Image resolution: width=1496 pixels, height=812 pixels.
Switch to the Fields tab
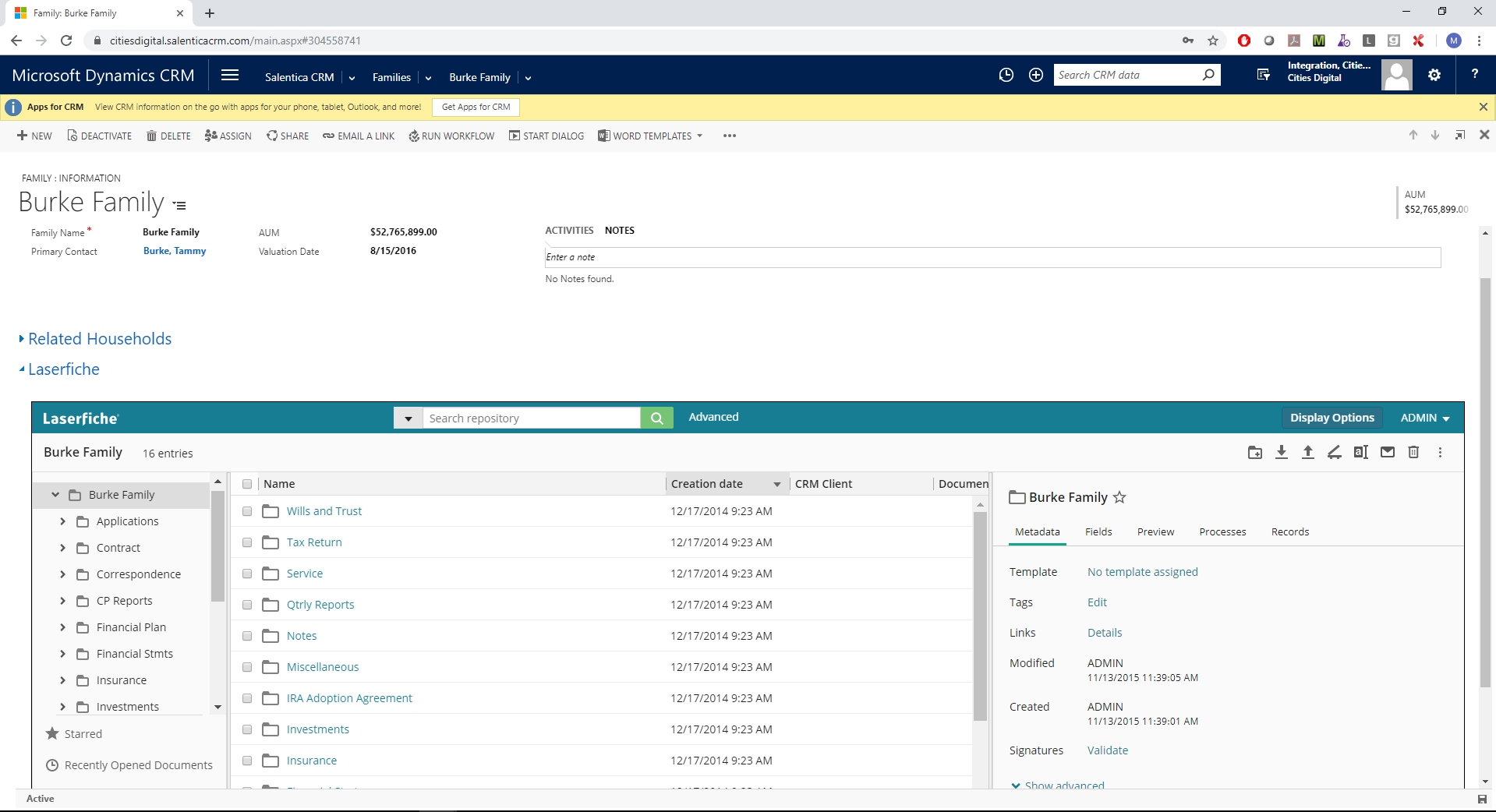[x=1098, y=531]
